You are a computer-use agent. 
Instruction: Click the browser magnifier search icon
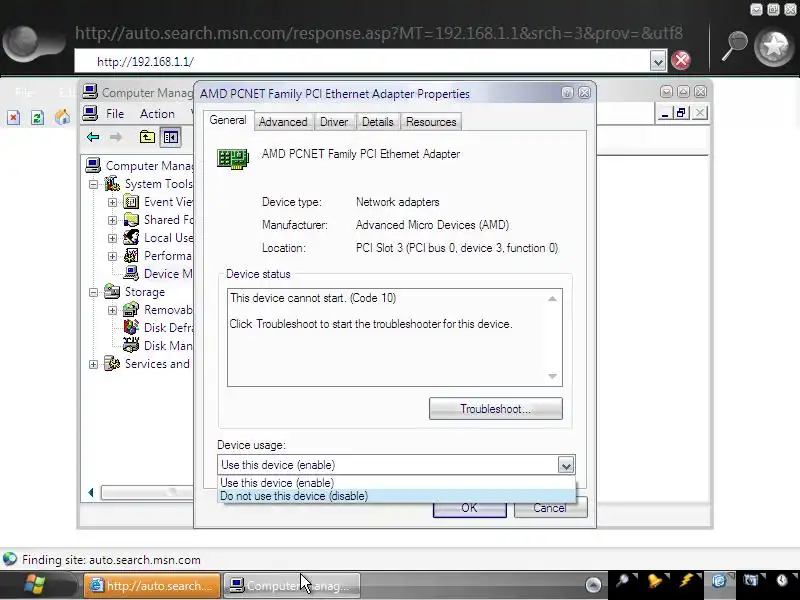(x=734, y=46)
